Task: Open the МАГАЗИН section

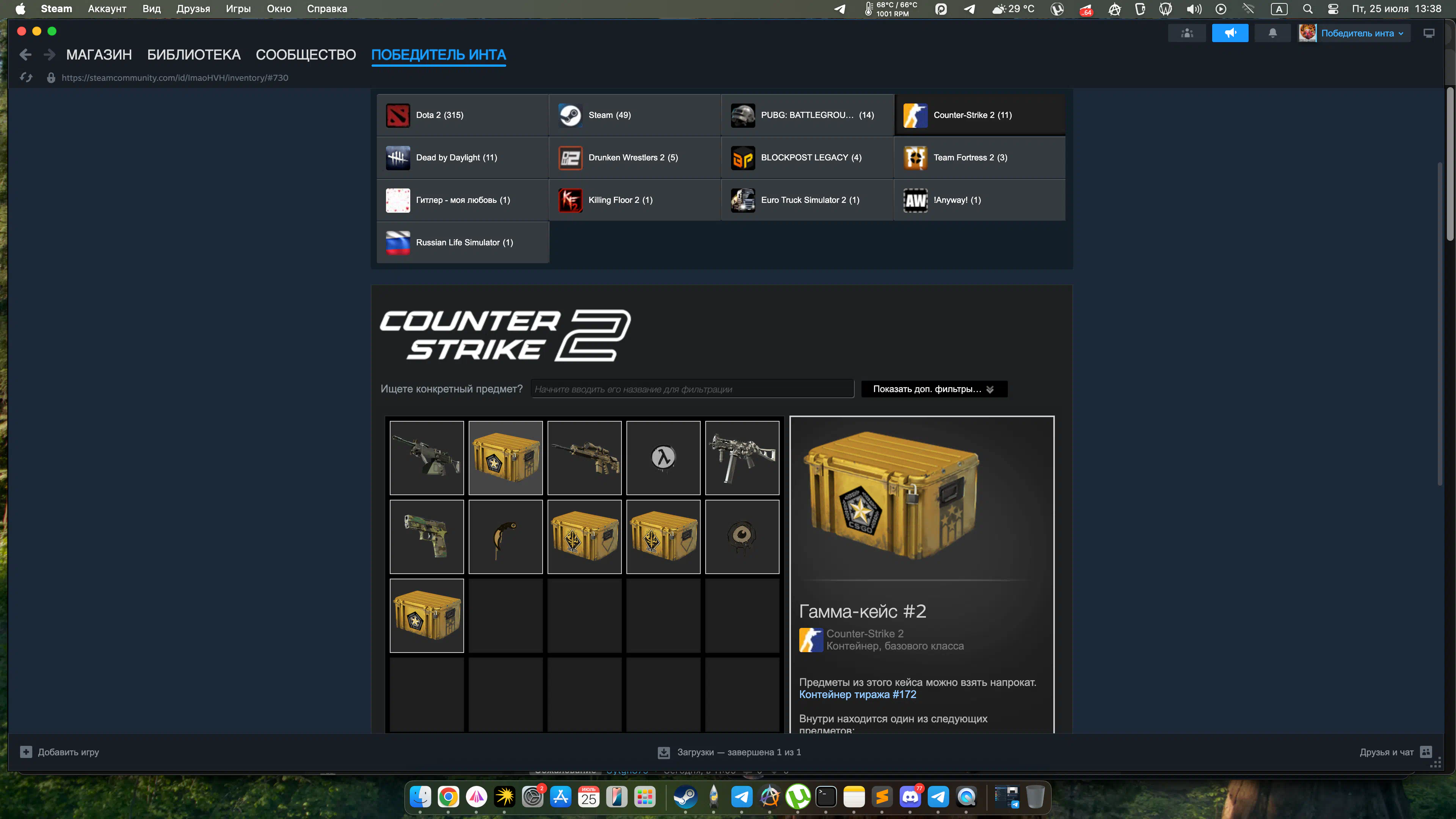Action: coord(99,55)
